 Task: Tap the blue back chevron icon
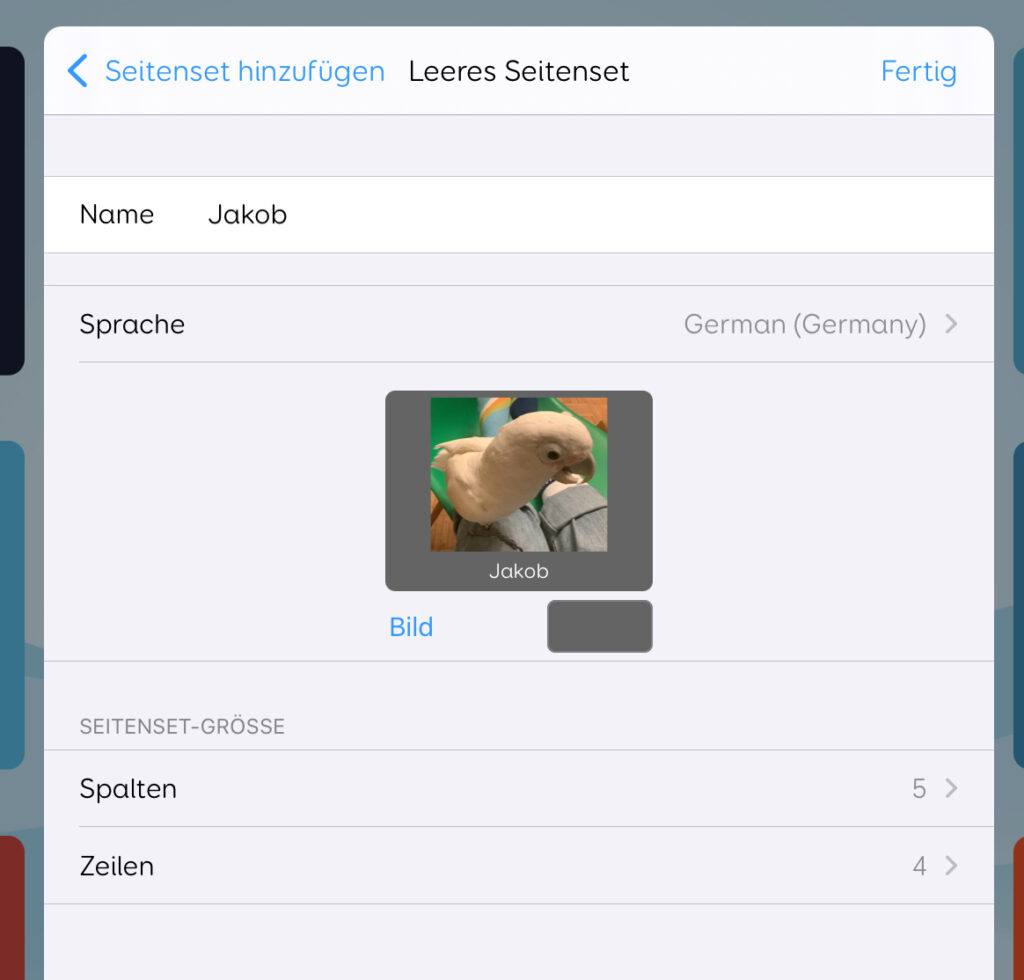tap(77, 71)
